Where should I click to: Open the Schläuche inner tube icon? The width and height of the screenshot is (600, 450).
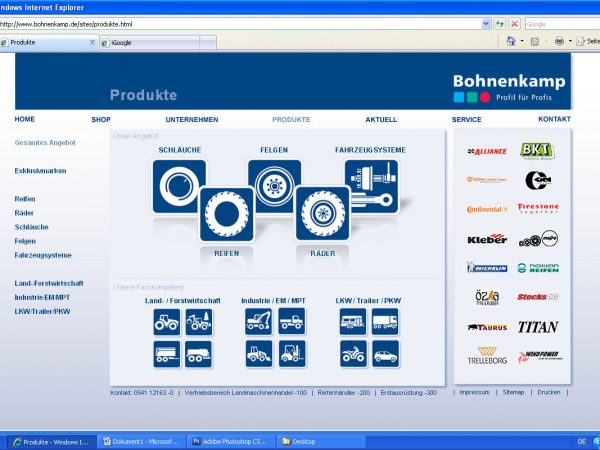[x=179, y=186]
